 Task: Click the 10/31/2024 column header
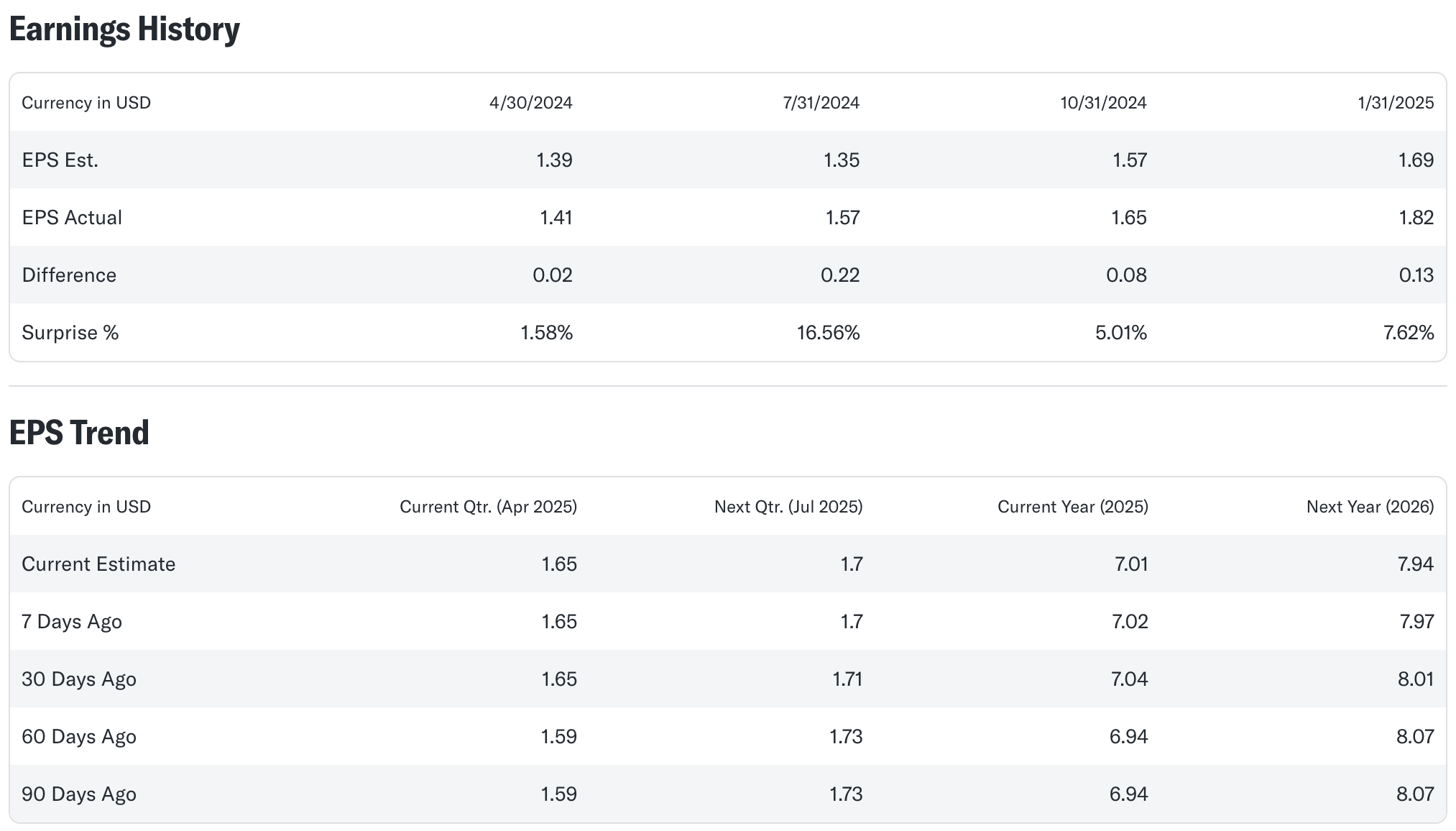(1103, 103)
